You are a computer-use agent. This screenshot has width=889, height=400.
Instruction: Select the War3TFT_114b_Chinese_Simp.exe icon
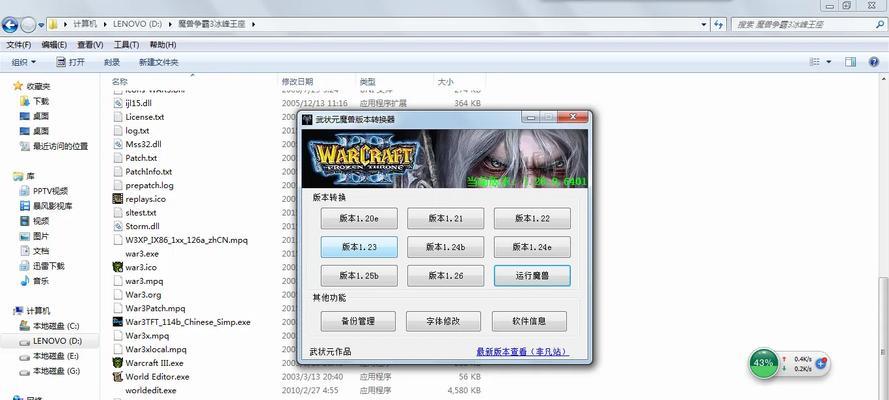[117, 322]
